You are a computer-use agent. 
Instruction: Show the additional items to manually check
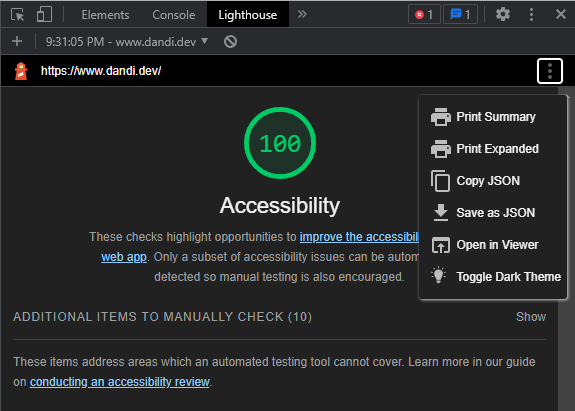coord(531,317)
